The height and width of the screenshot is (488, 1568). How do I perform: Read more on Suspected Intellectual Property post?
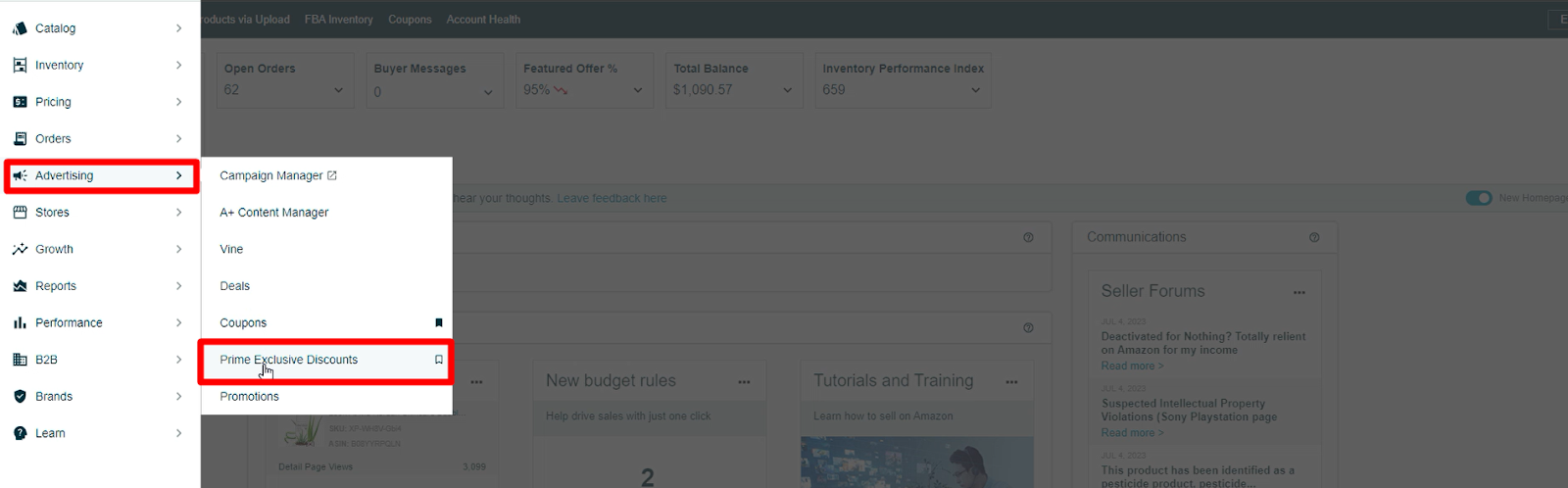click(1132, 432)
